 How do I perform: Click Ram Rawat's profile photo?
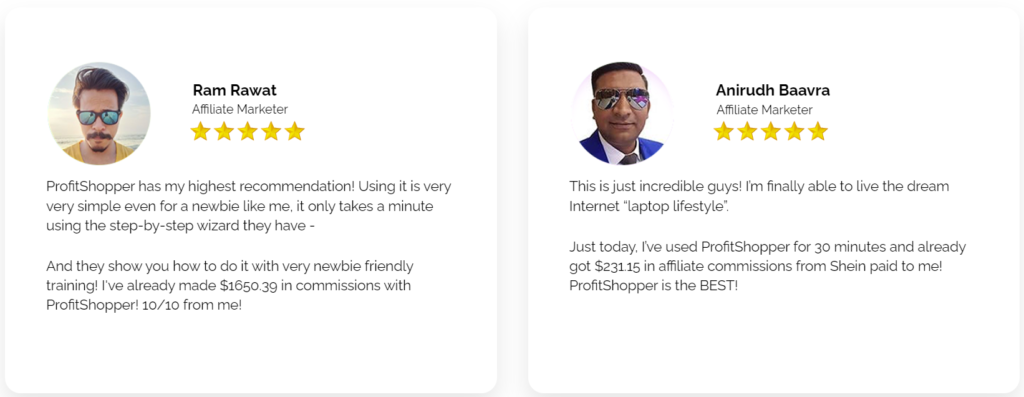click(x=99, y=114)
